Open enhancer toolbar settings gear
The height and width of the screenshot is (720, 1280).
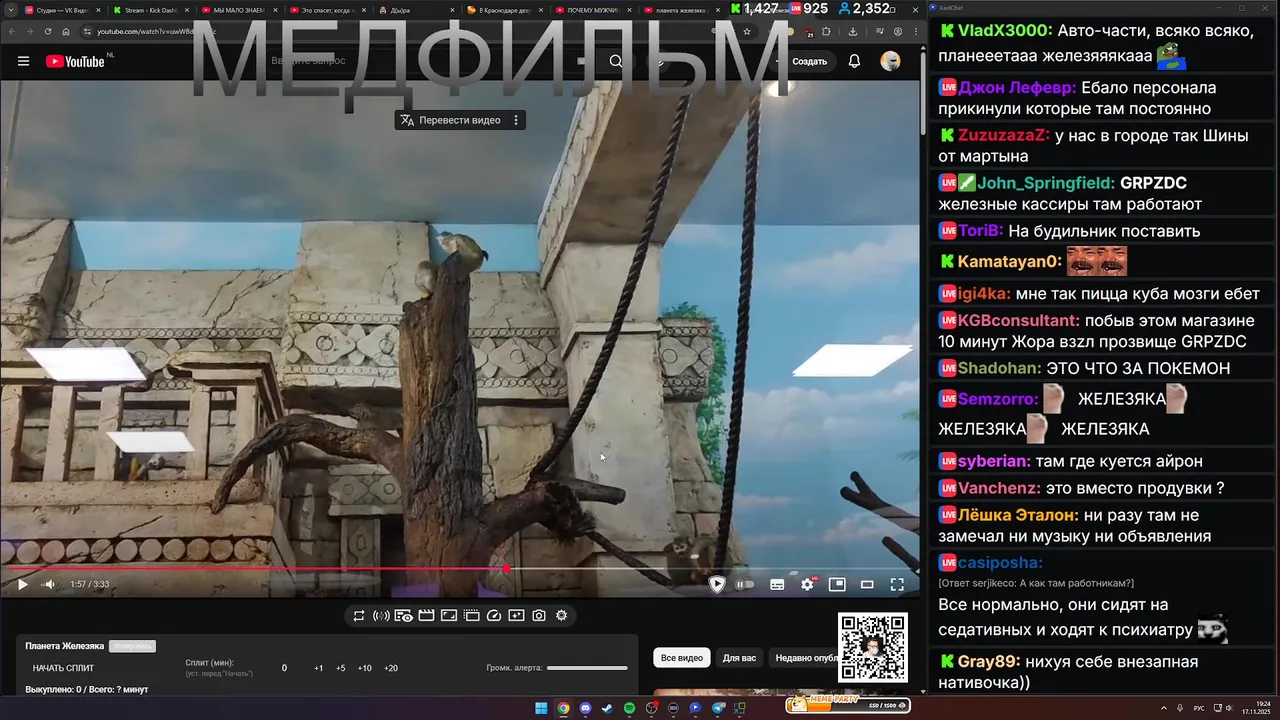coord(562,616)
